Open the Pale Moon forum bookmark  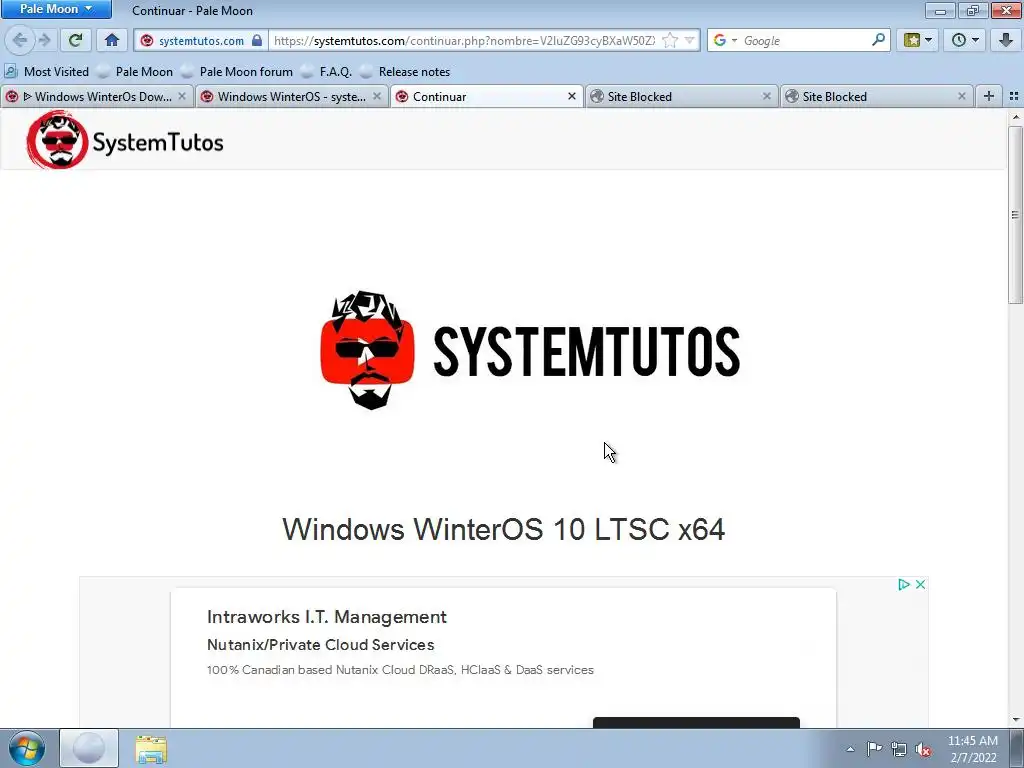237,71
